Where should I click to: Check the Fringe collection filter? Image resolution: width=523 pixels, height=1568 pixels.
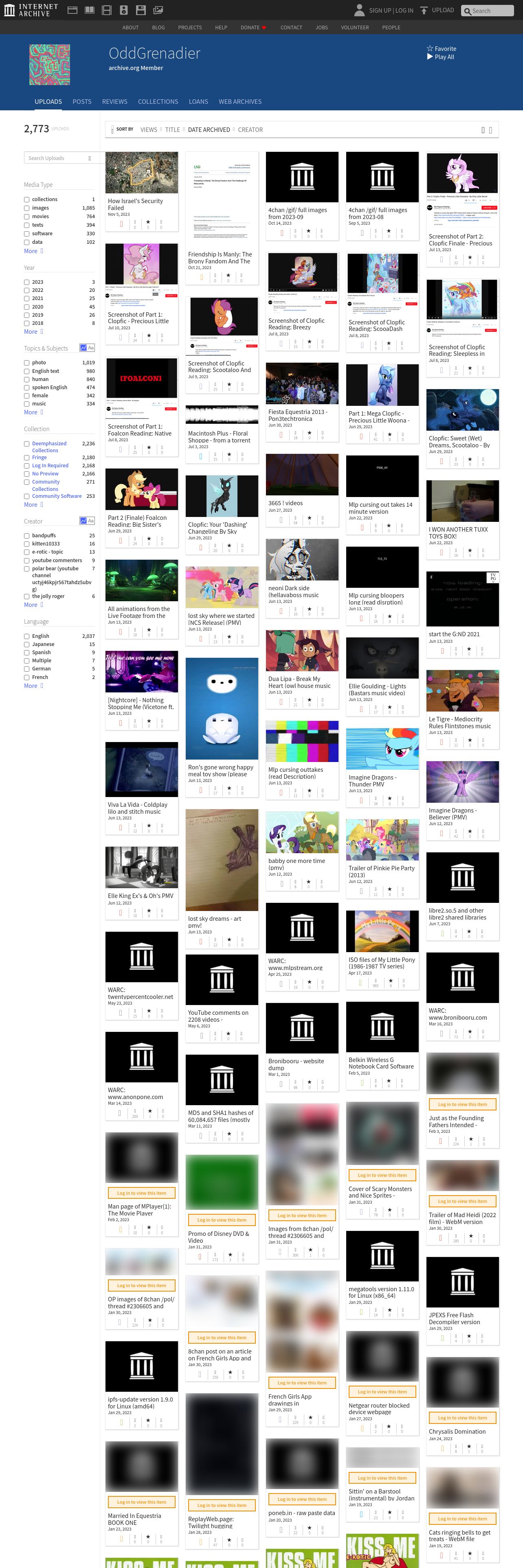(27, 458)
